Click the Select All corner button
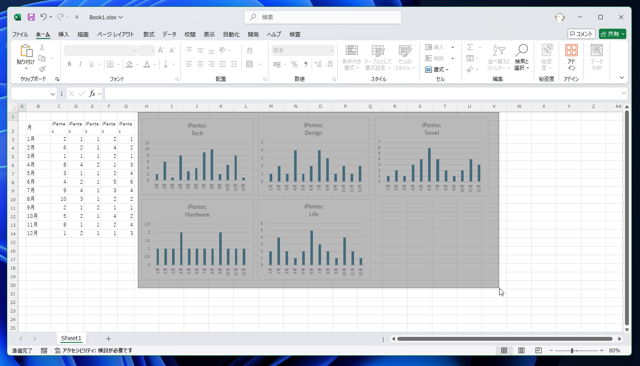The height and width of the screenshot is (366, 640). pos(13,107)
